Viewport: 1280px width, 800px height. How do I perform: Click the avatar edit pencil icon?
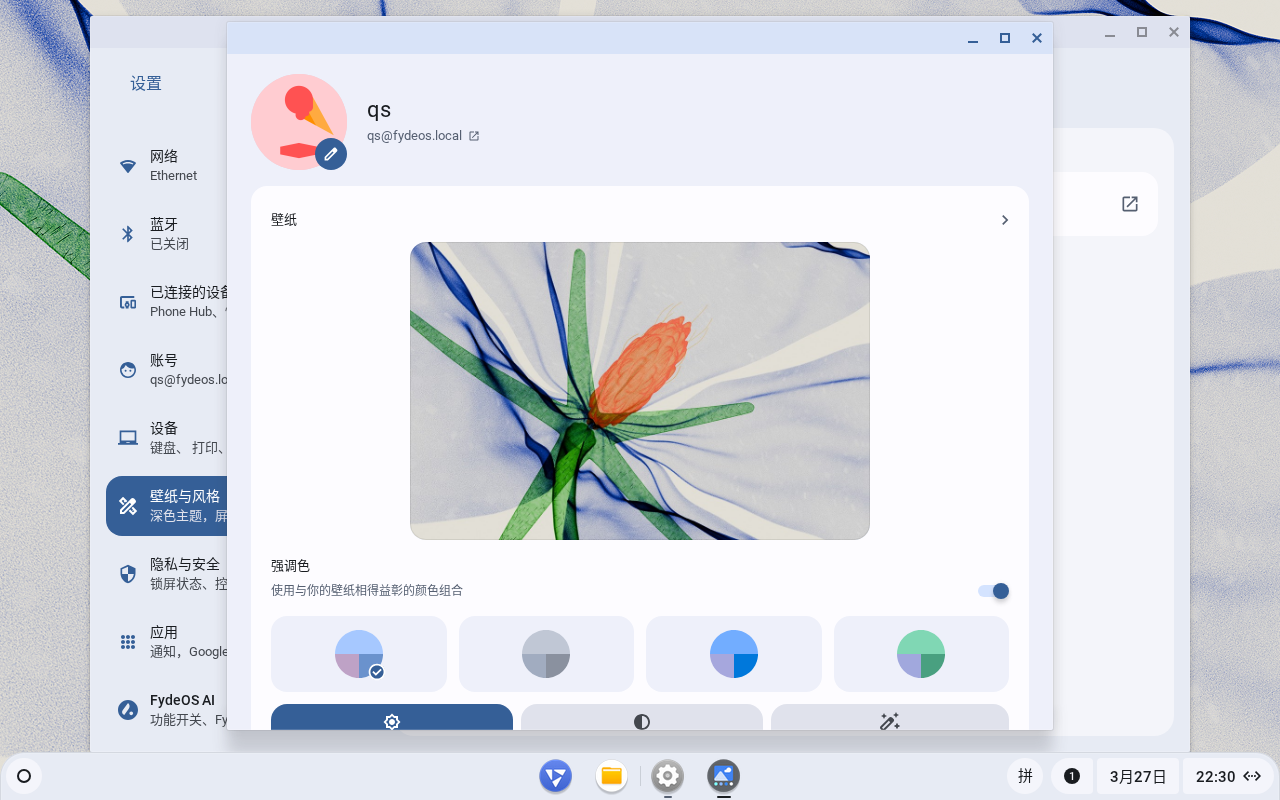[x=331, y=154]
